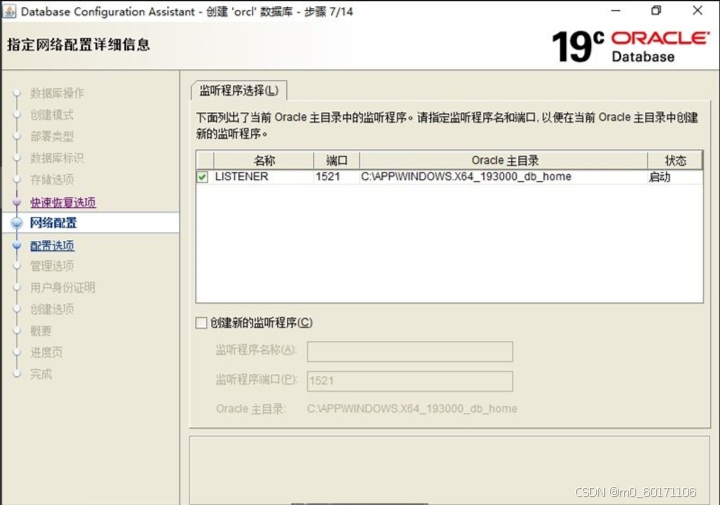Click 数据库标识 step in sidebar
Viewport: 720px width, 505px height.
(x=57, y=158)
